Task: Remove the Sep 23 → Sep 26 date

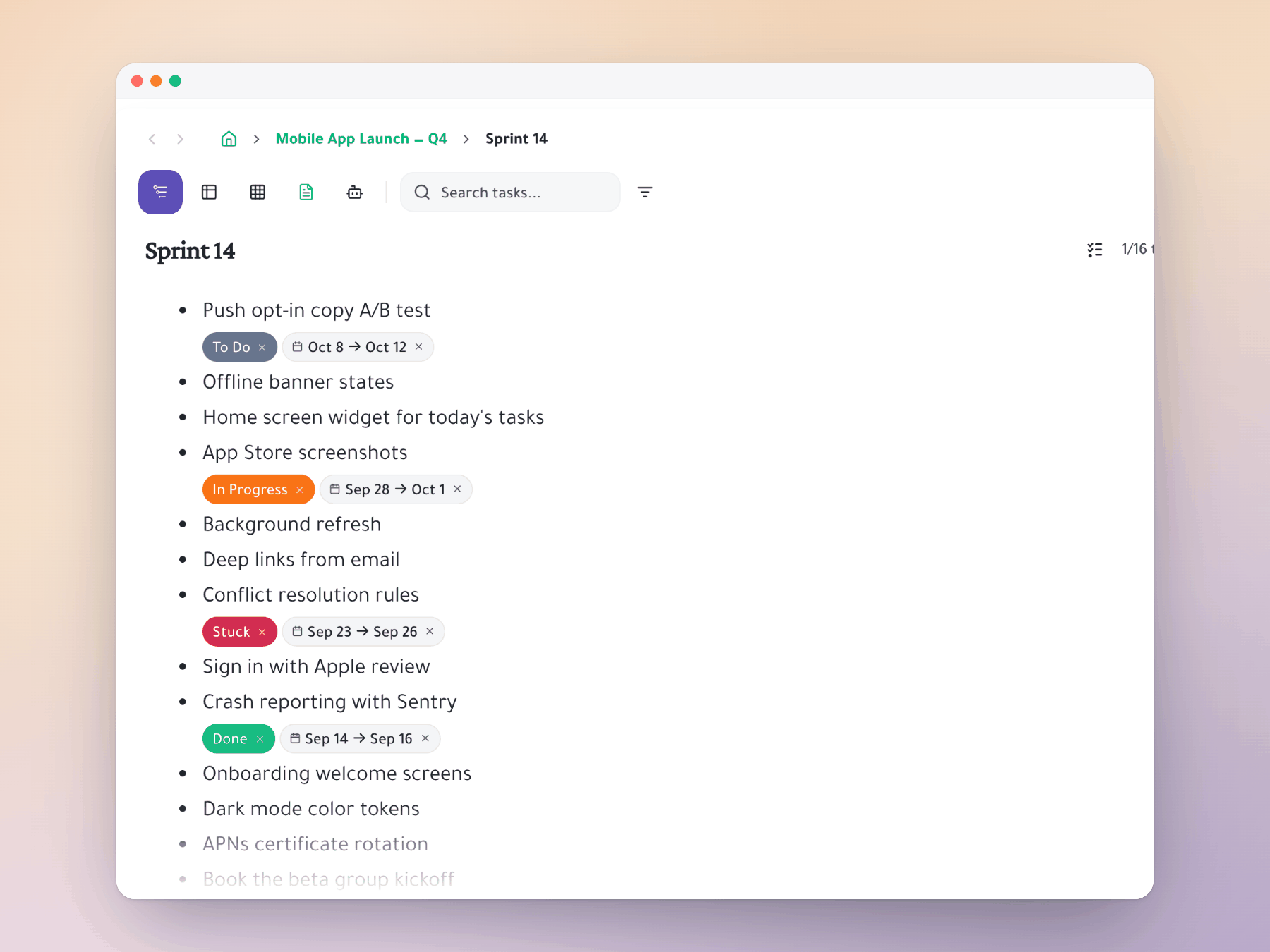Action: [x=430, y=632]
